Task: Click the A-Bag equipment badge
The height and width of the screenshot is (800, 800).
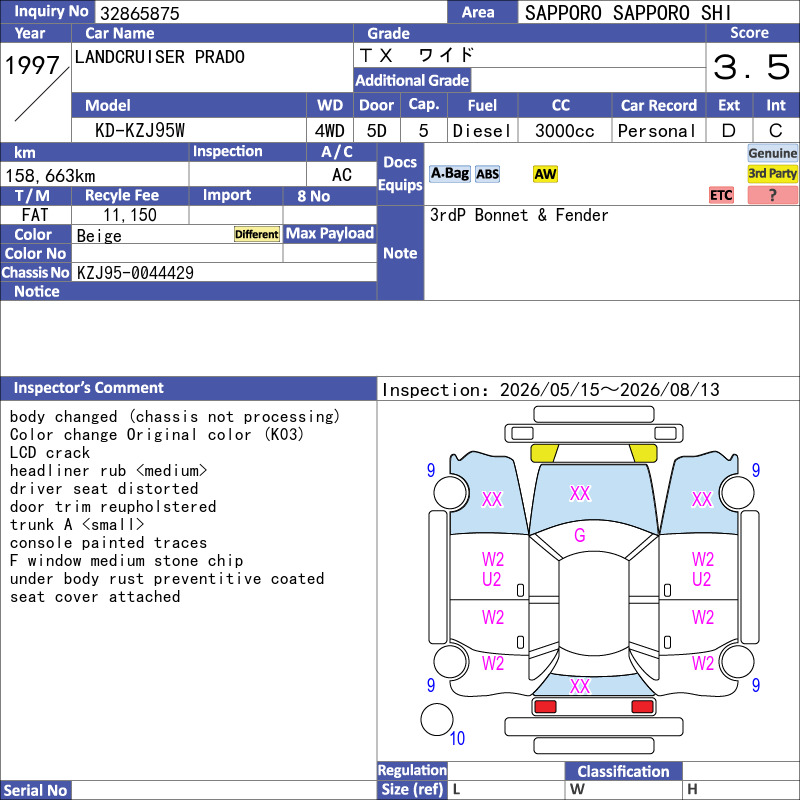Action: coord(449,174)
